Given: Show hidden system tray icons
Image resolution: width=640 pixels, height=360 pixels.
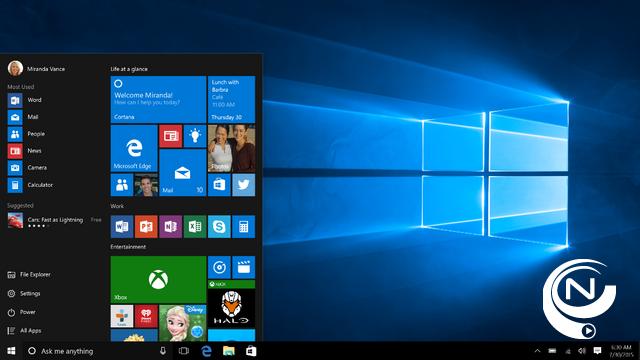Looking at the screenshot, I should [x=538, y=351].
